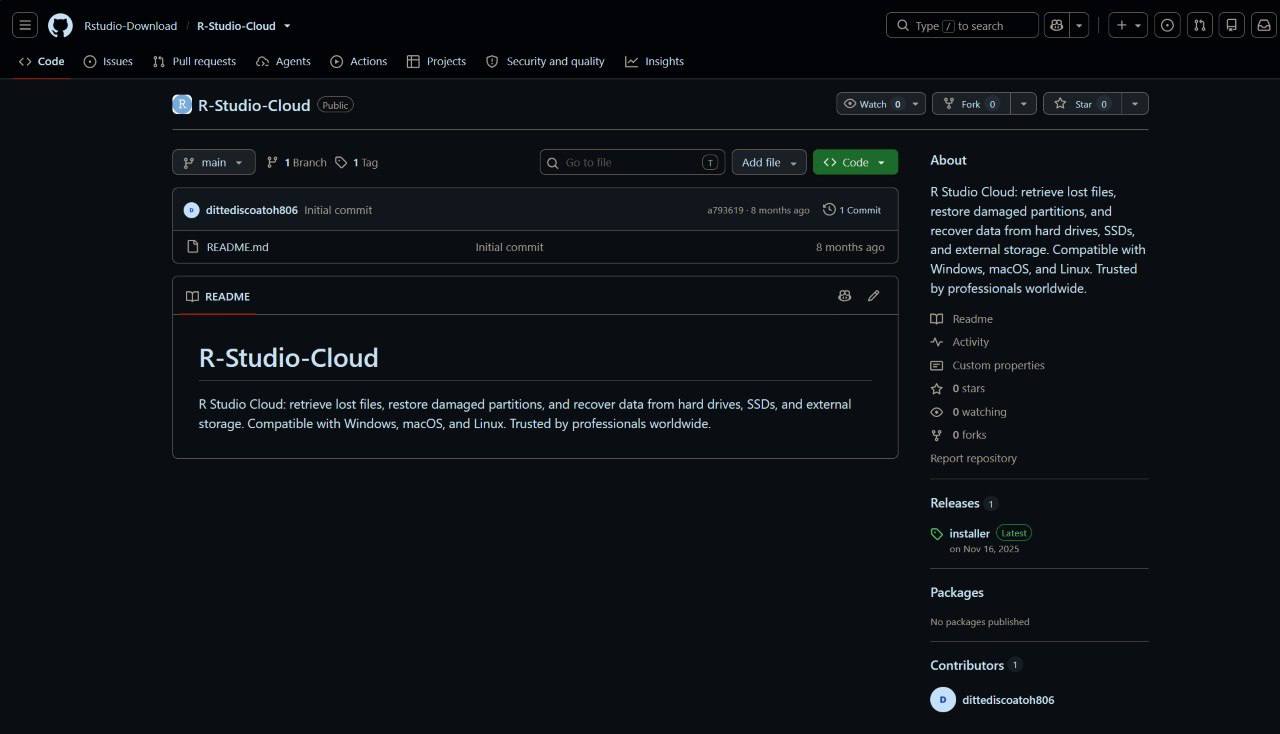Expand the Fork options dropdown arrow
The image size is (1280, 734).
click(x=1023, y=104)
